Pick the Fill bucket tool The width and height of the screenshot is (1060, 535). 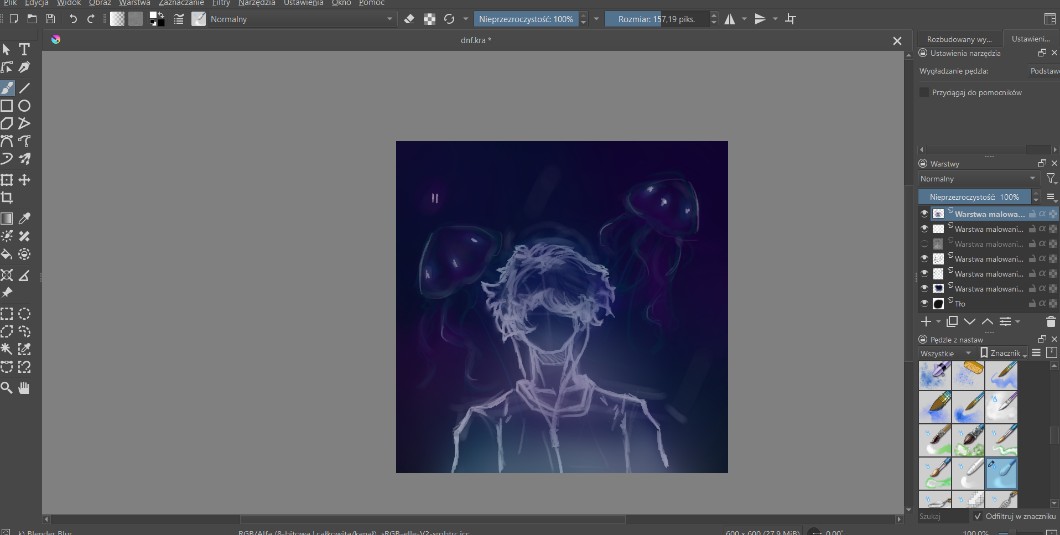[x=7, y=254]
